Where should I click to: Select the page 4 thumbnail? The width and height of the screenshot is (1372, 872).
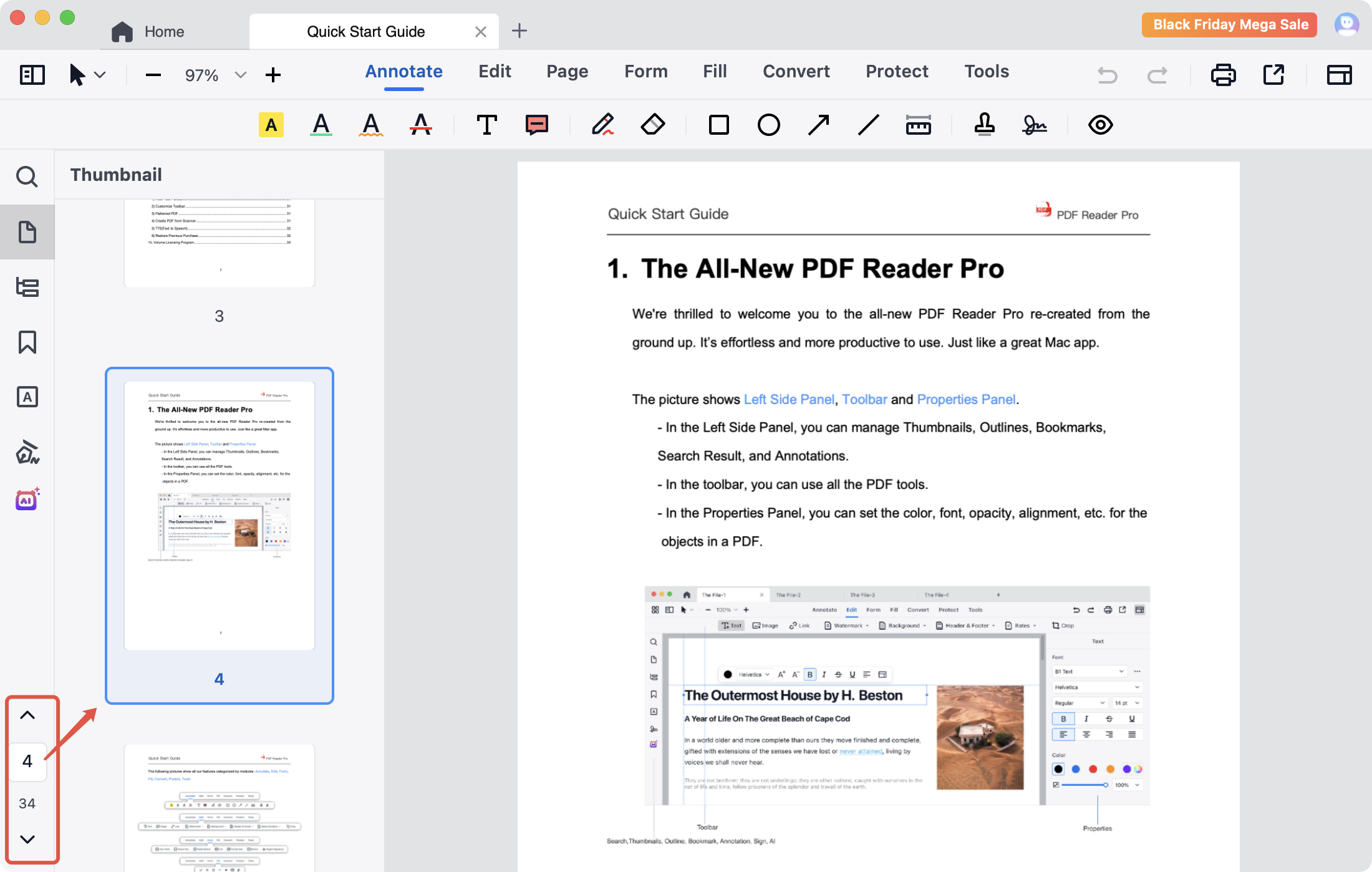pyautogui.click(x=220, y=516)
